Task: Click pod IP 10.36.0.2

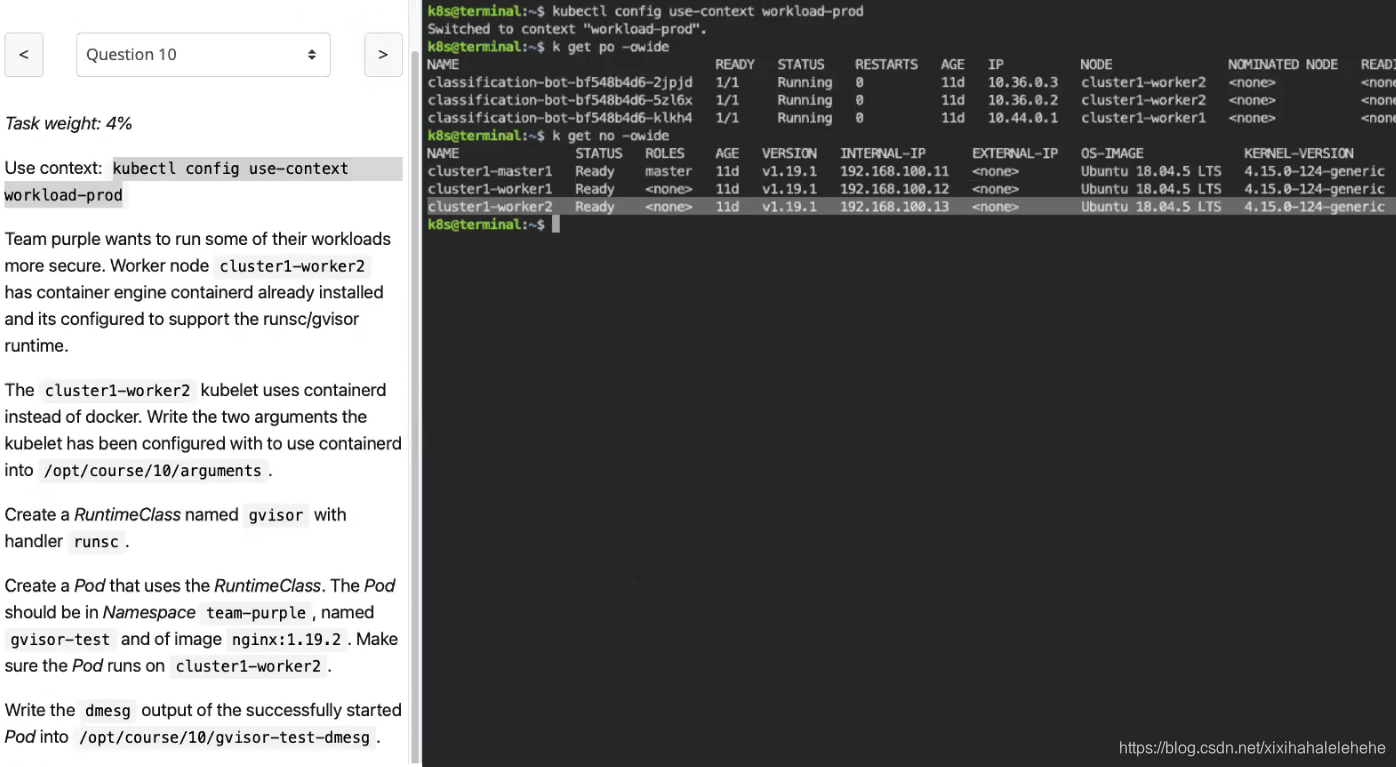Action: (x=1023, y=100)
